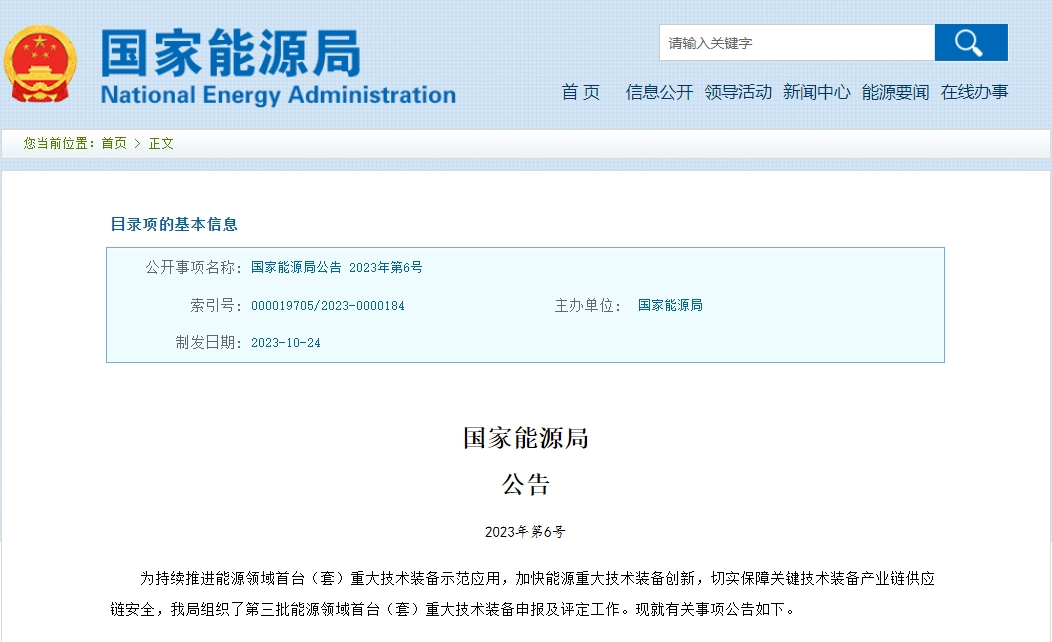Open the 在线办事 navigation item

pyautogui.click(x=974, y=92)
